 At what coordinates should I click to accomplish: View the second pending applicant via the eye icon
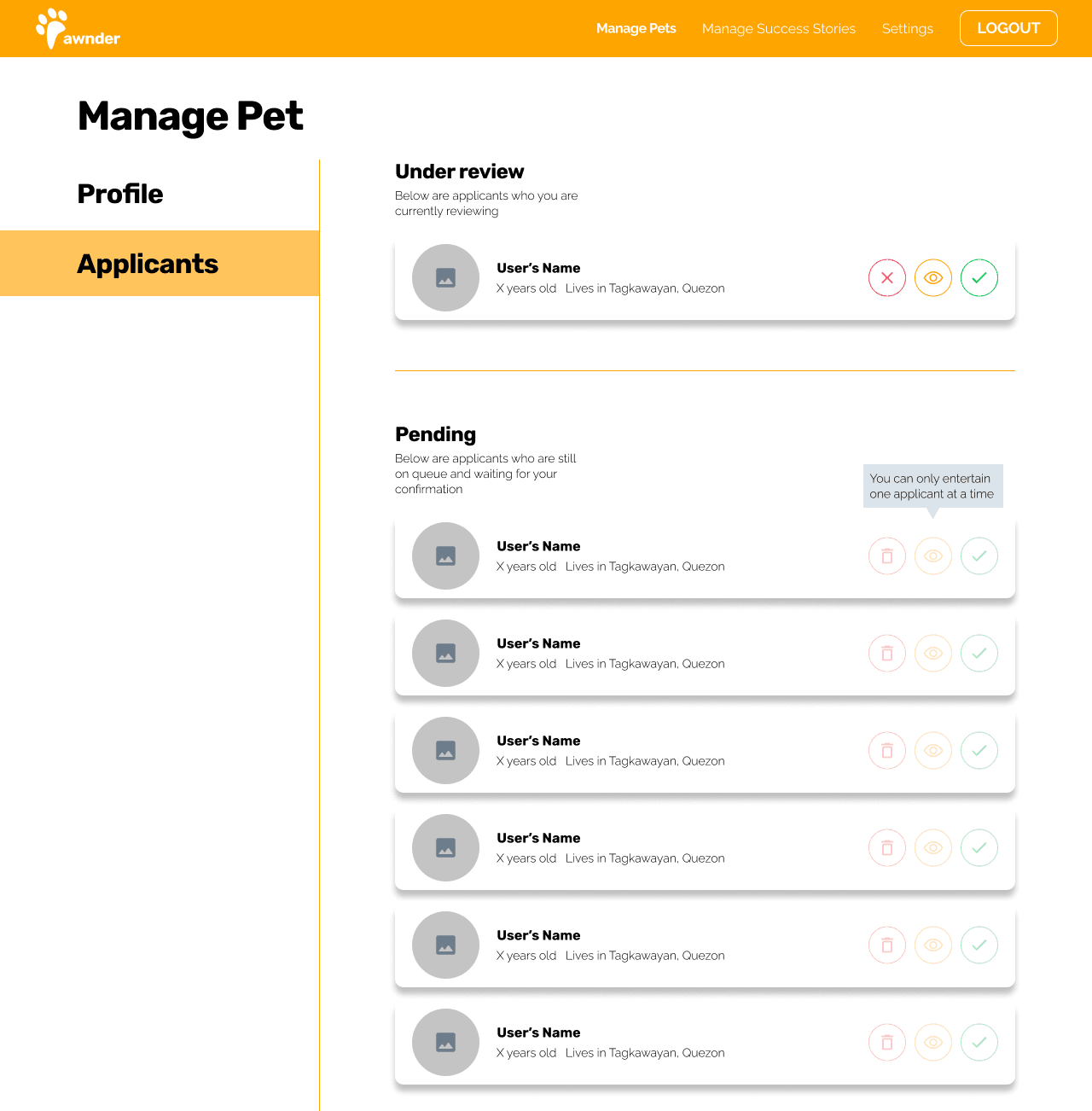click(x=933, y=654)
